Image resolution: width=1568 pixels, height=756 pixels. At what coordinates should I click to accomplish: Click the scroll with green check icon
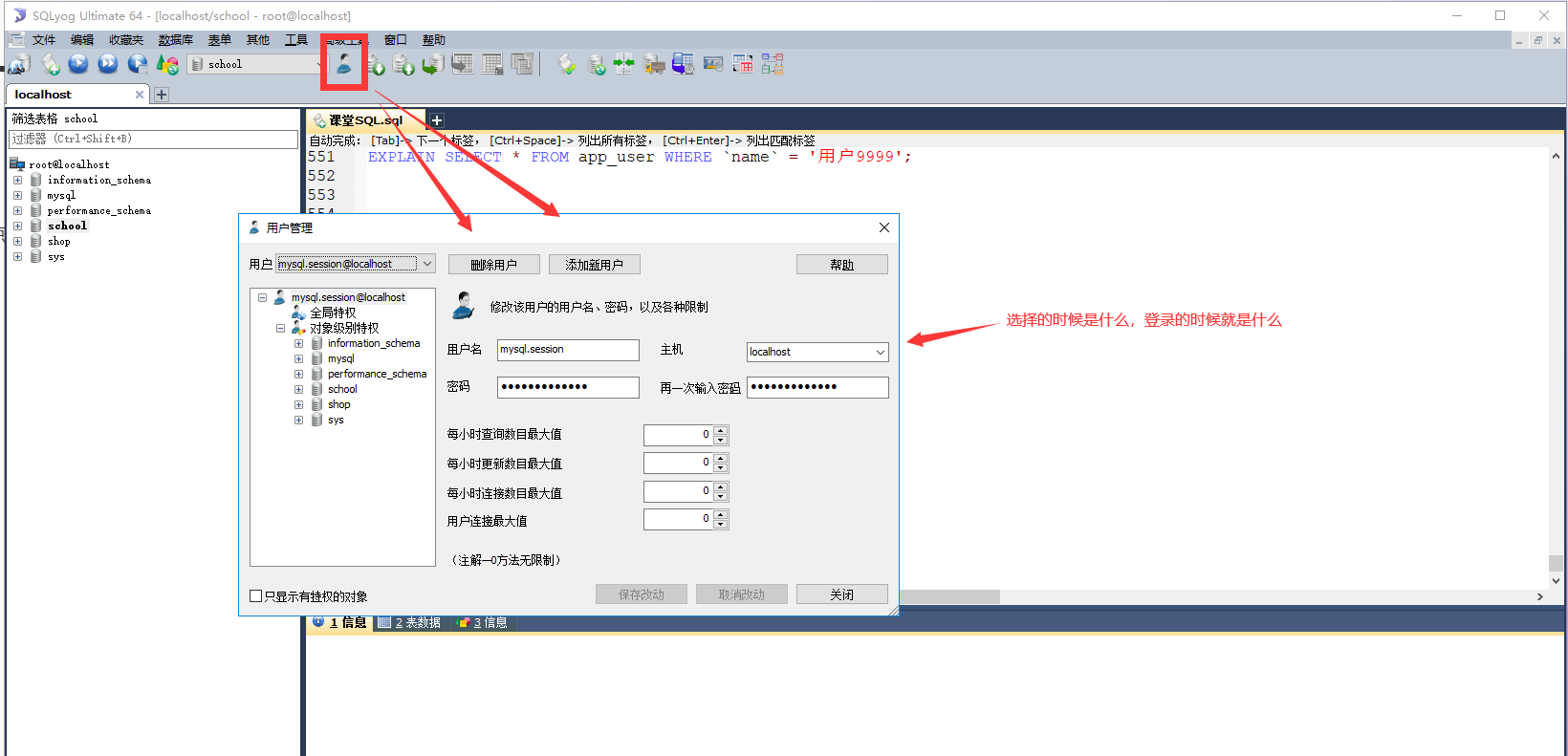coord(567,64)
